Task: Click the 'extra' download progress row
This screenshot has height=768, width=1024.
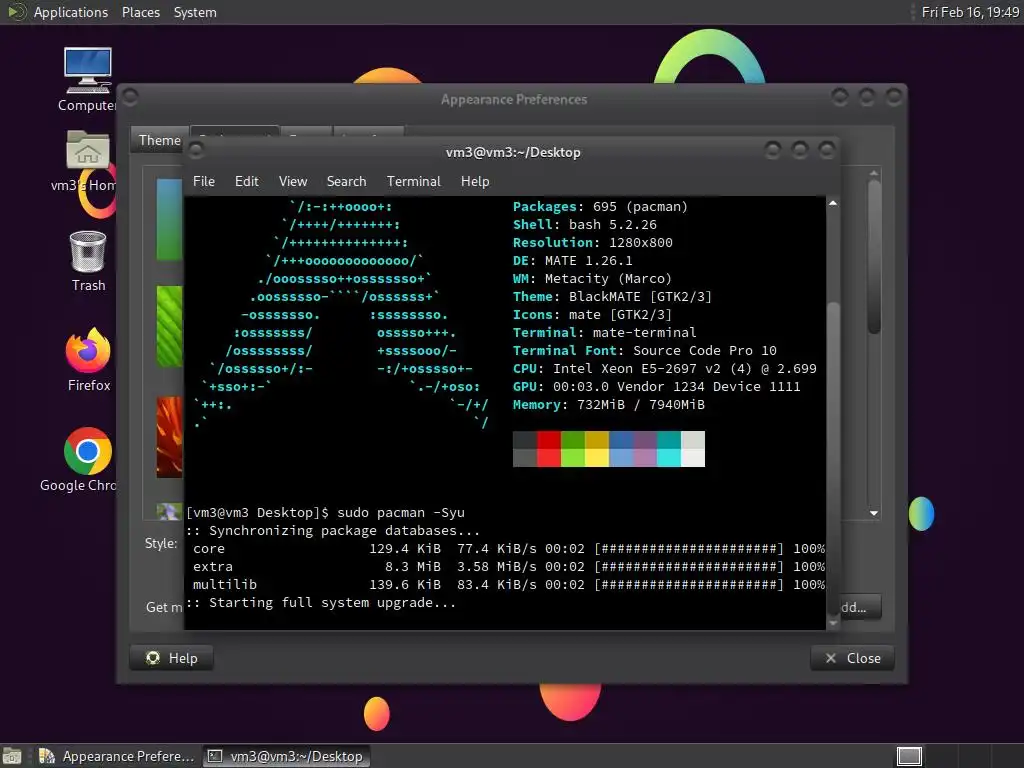Action: [508, 567]
